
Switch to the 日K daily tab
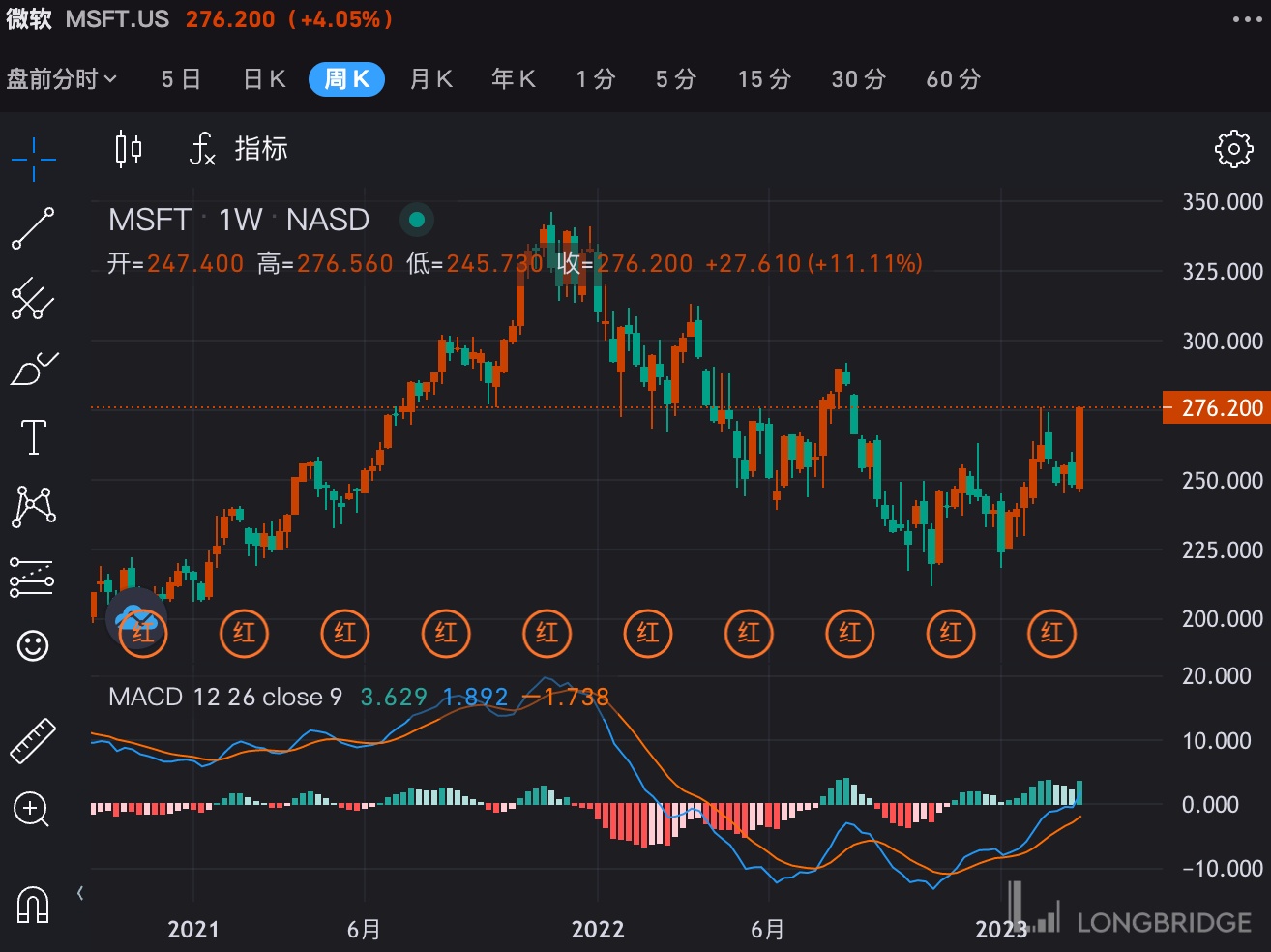tap(264, 79)
